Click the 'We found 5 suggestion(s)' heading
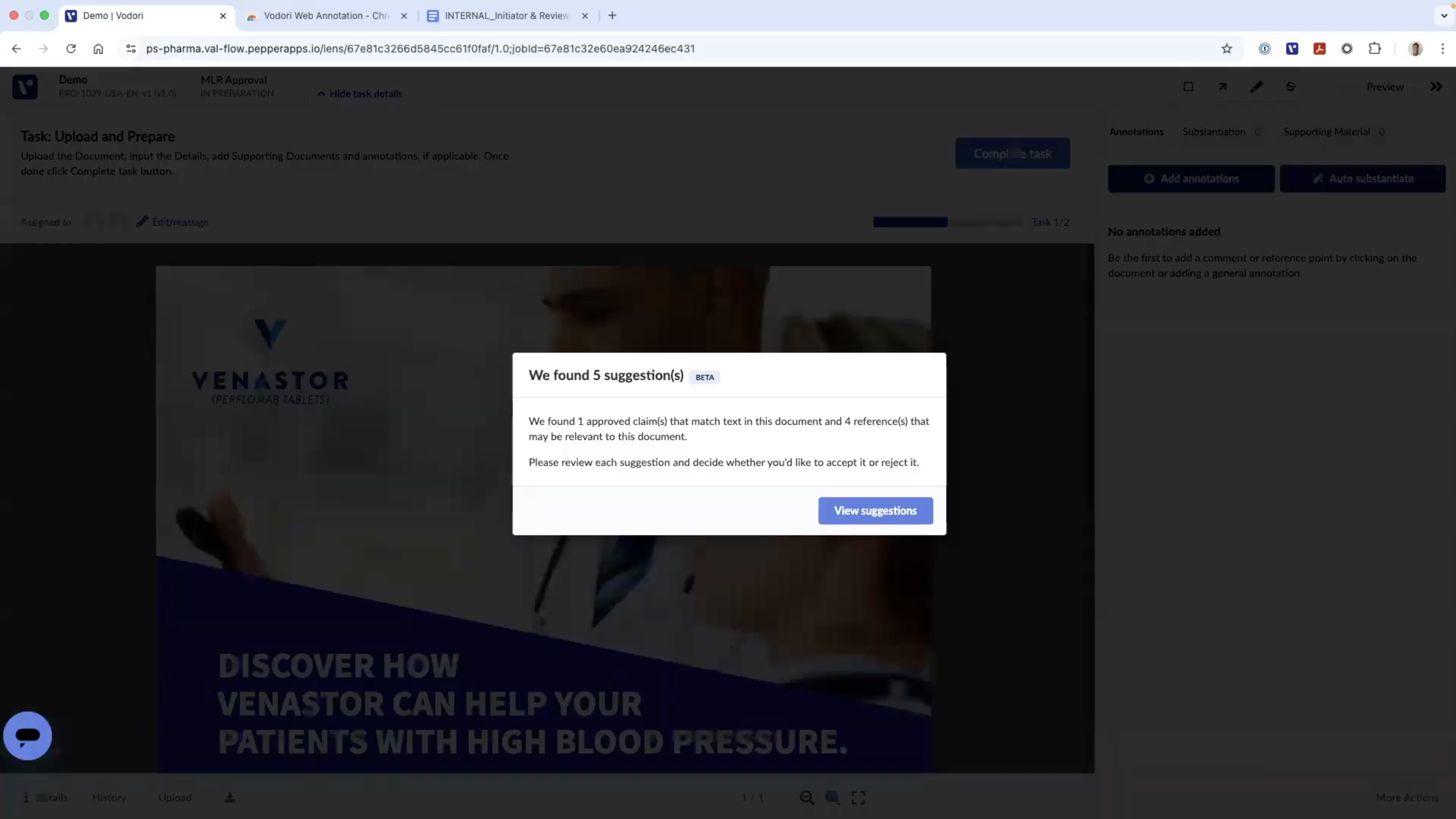The width and height of the screenshot is (1456, 819). pyautogui.click(x=606, y=376)
